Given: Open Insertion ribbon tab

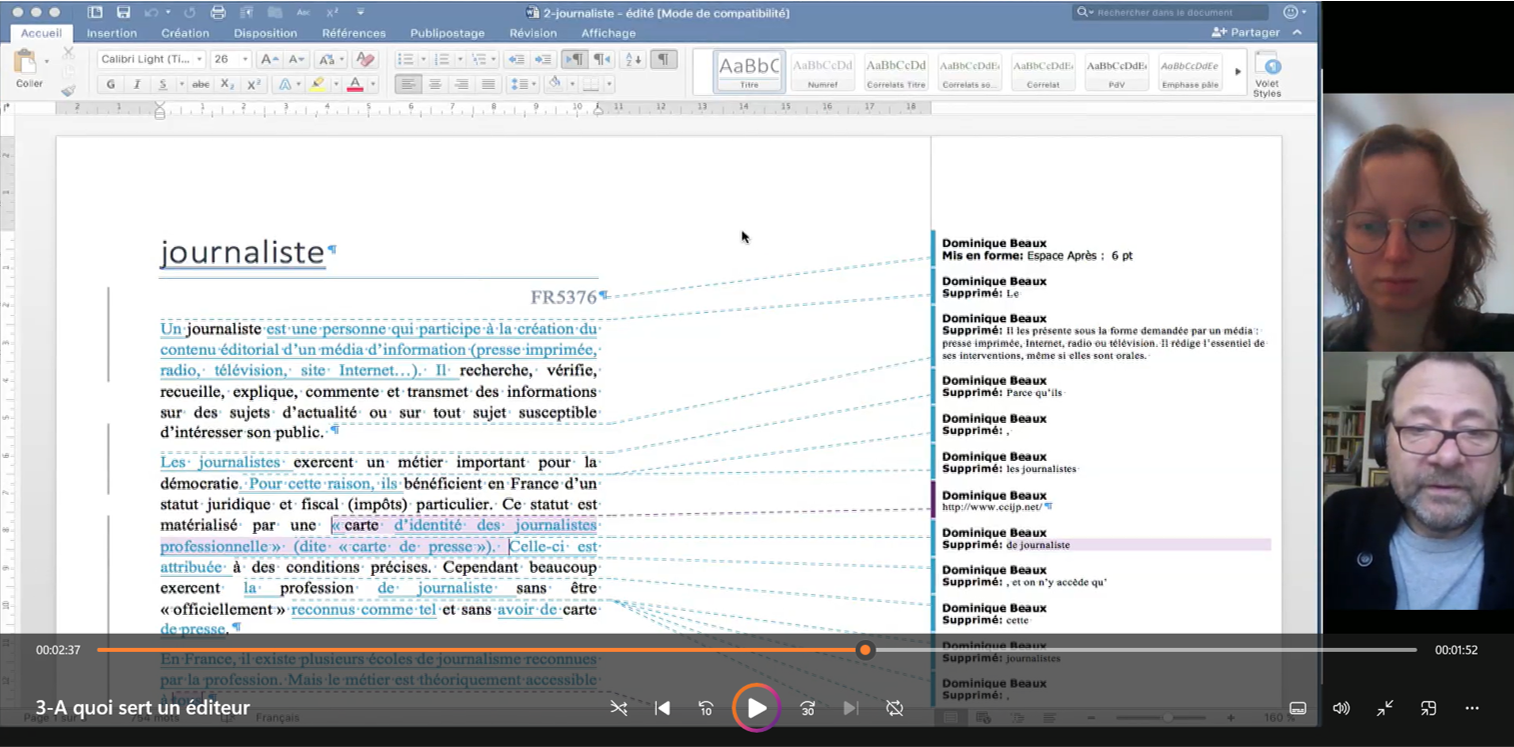Looking at the screenshot, I should [112, 33].
